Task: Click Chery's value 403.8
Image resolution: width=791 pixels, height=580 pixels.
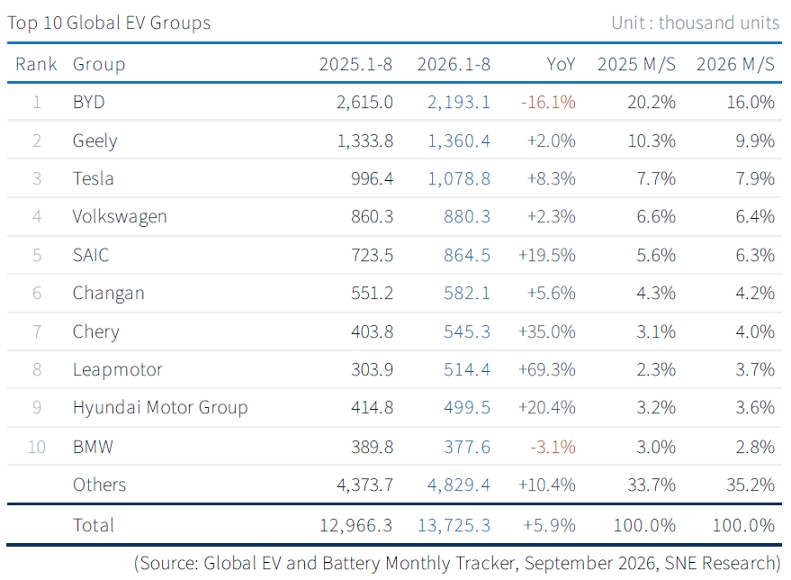Action: coord(372,332)
